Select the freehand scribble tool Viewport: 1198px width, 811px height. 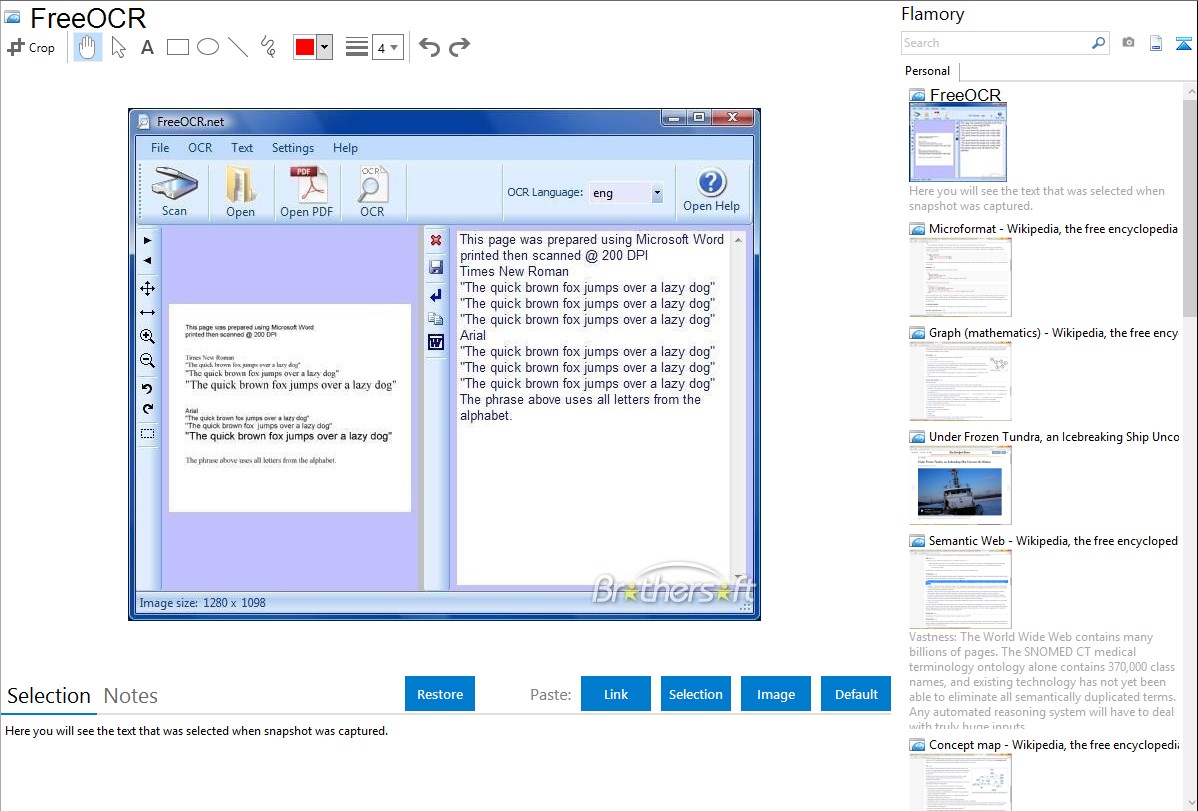click(267, 47)
